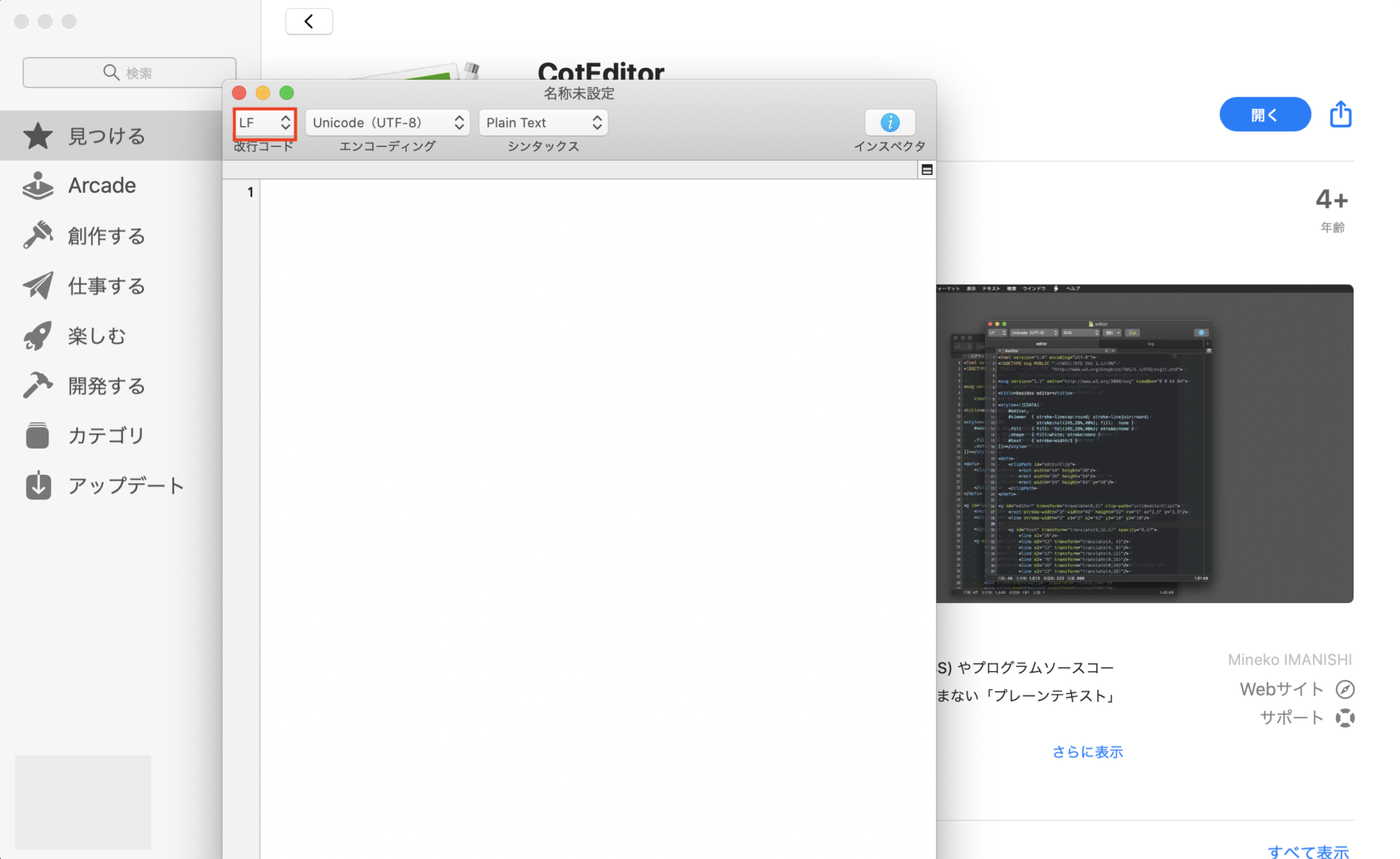Open the サポート link
The height and width of the screenshot is (859, 1400).
pos(1291,717)
